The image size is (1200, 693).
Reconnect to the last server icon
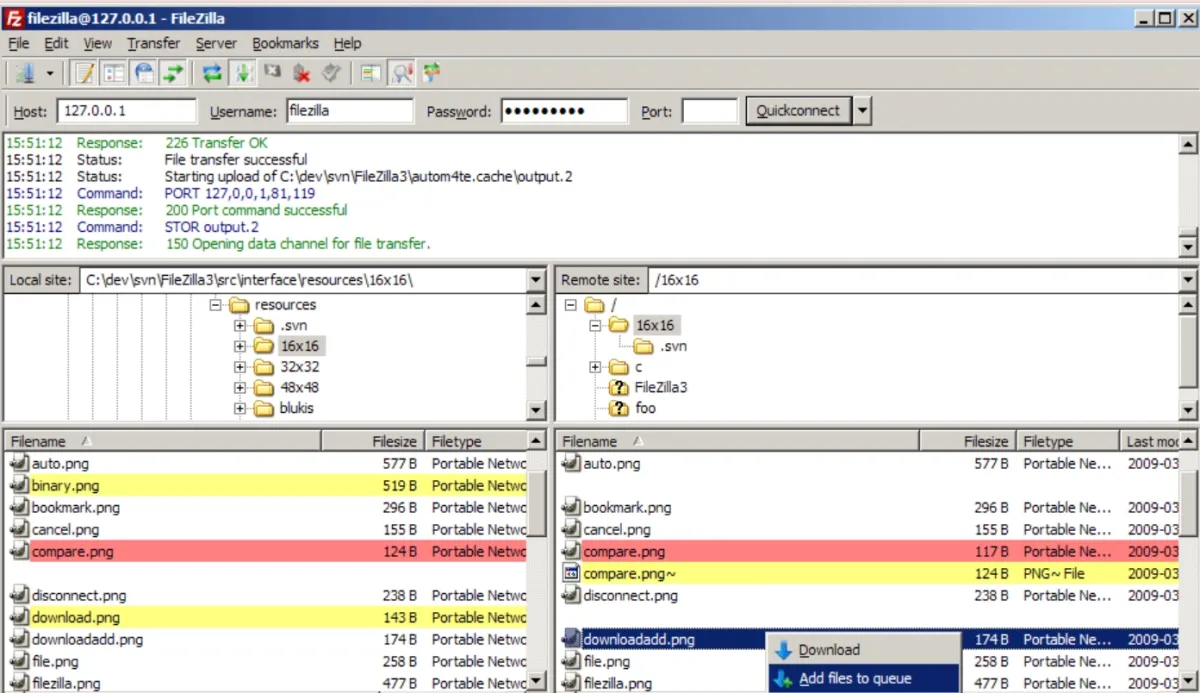[x=332, y=73]
